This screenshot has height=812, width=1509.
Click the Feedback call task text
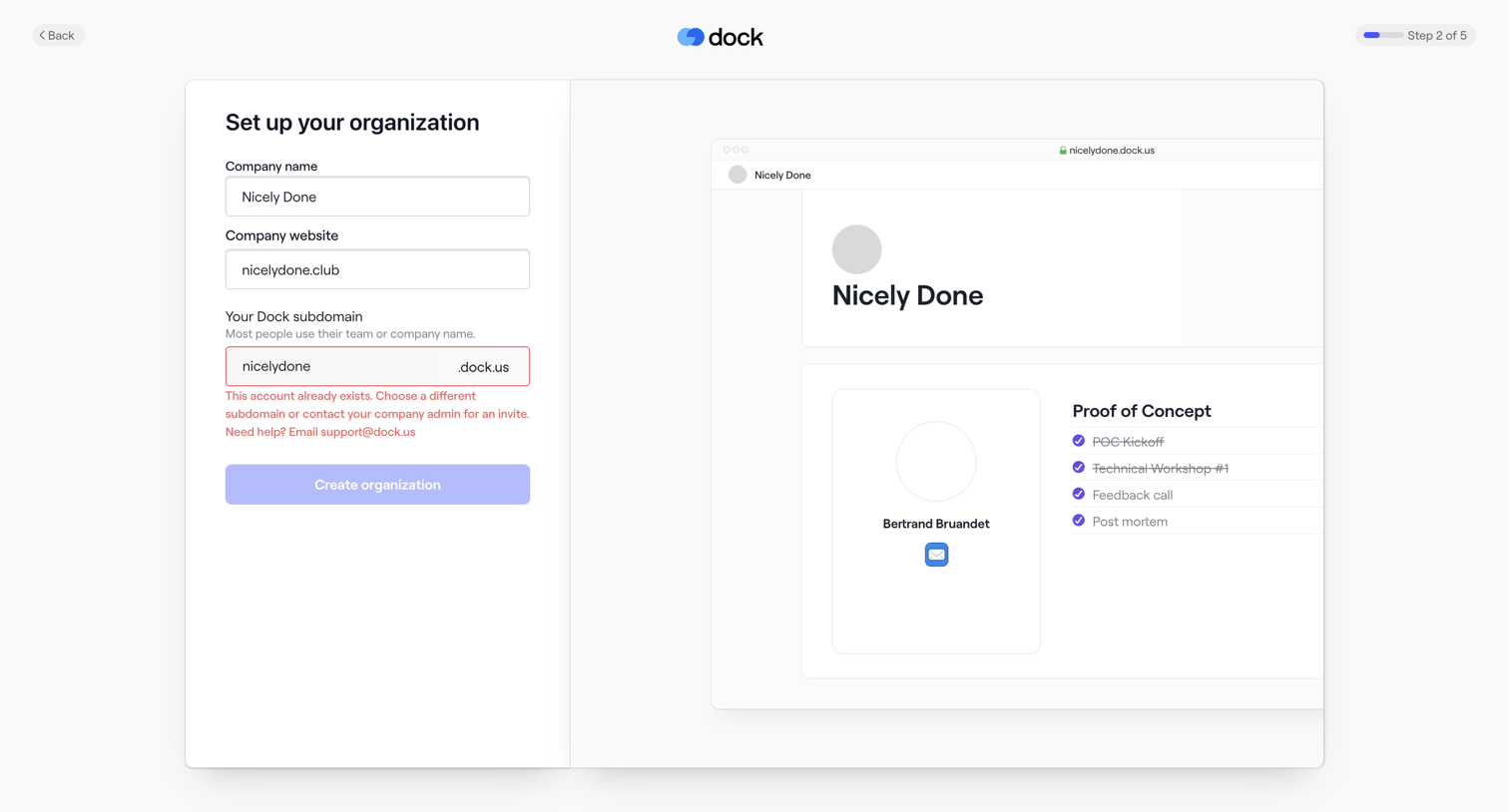tap(1133, 495)
